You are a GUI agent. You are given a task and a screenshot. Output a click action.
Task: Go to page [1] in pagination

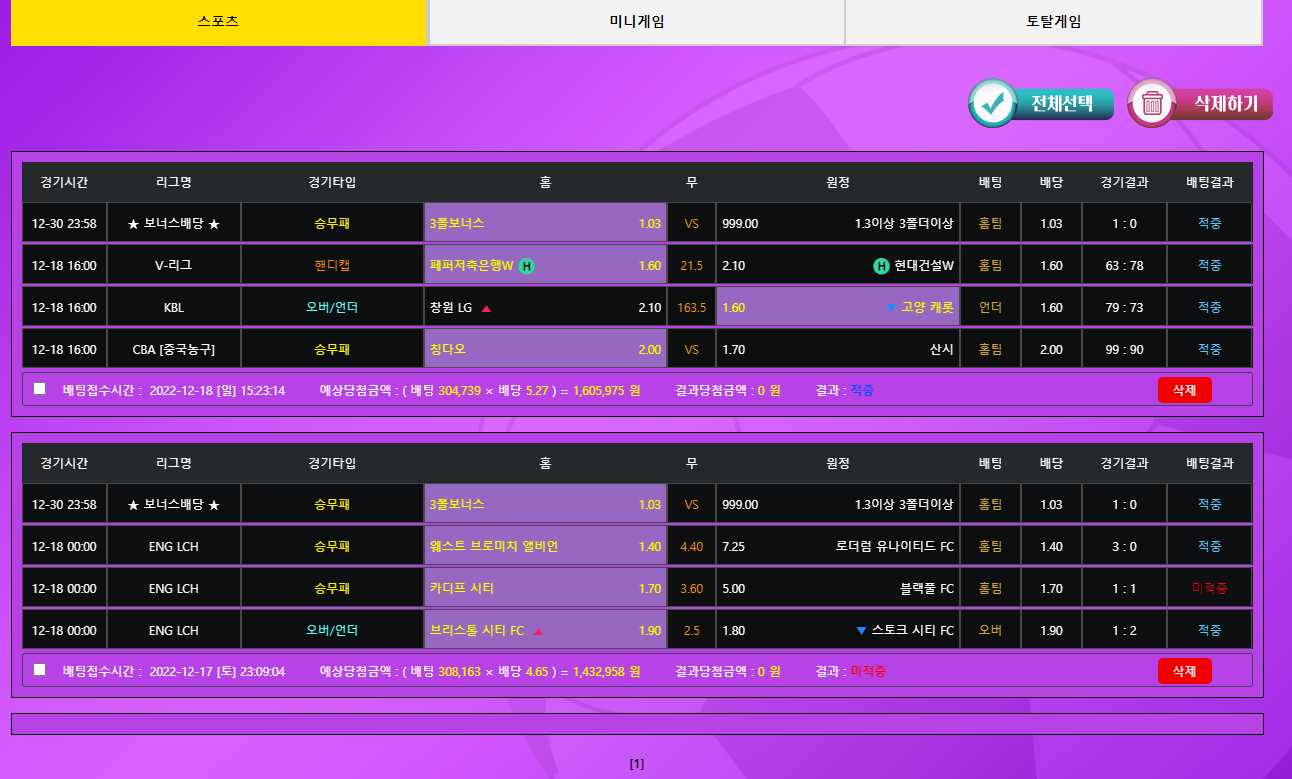pyautogui.click(x=637, y=764)
